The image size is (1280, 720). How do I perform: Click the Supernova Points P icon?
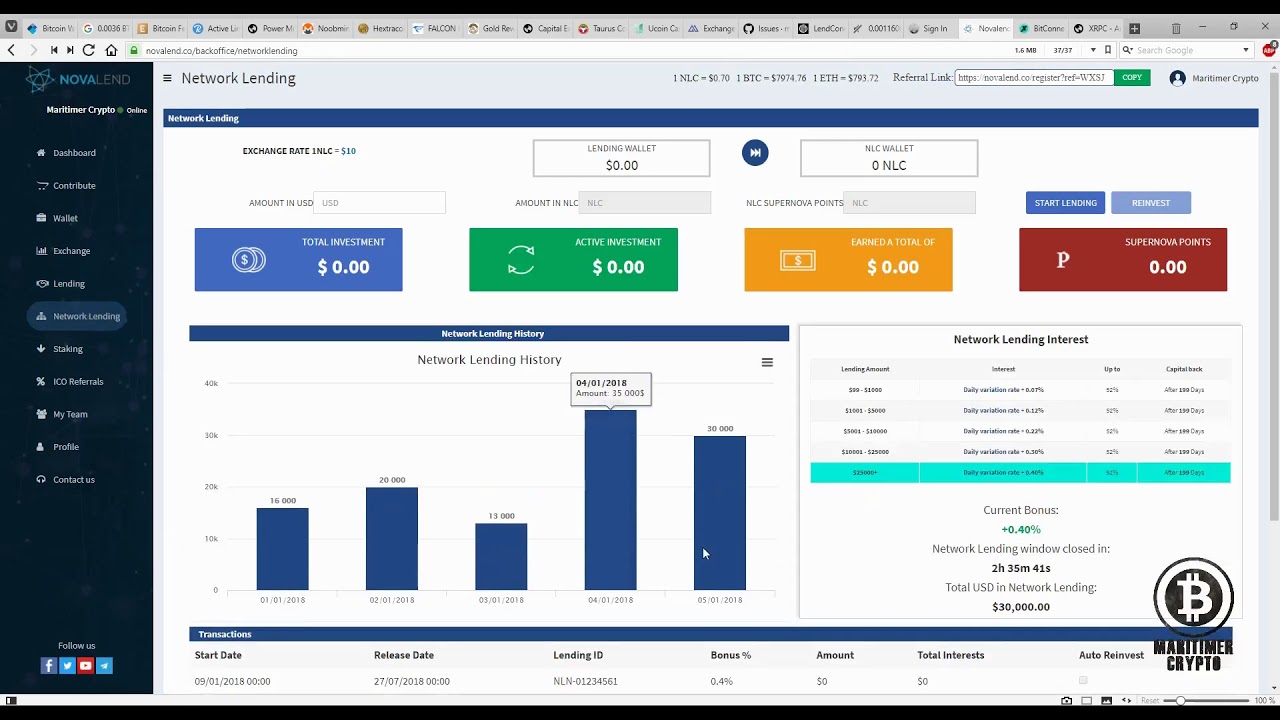pos(1063,260)
